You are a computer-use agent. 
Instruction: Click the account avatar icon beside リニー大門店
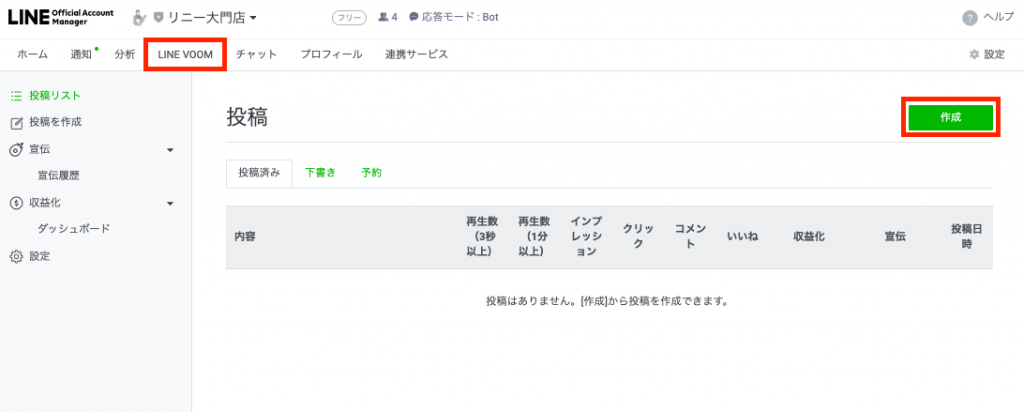pyautogui.click(x=139, y=18)
